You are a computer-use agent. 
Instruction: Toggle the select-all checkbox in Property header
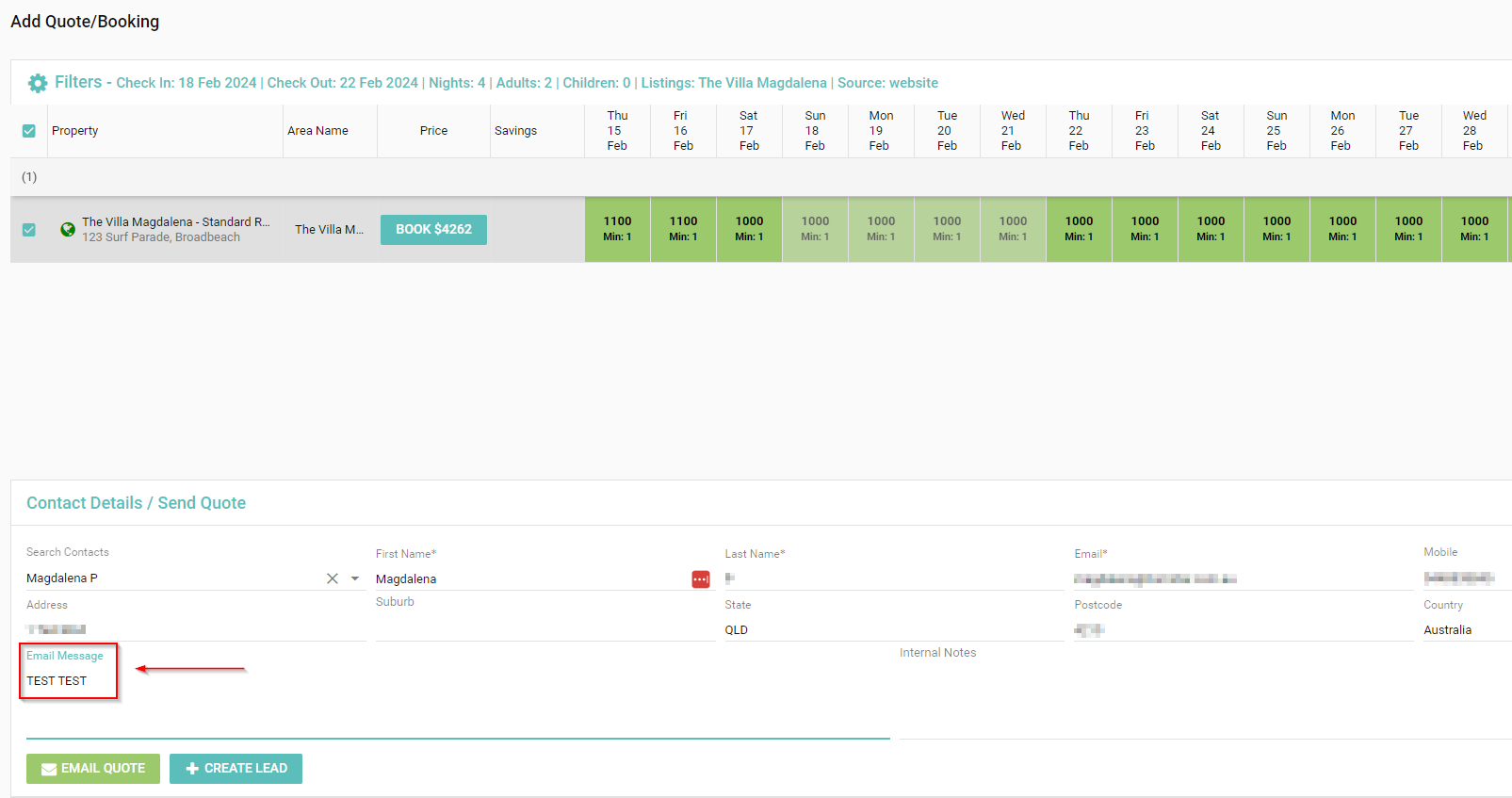coord(29,131)
